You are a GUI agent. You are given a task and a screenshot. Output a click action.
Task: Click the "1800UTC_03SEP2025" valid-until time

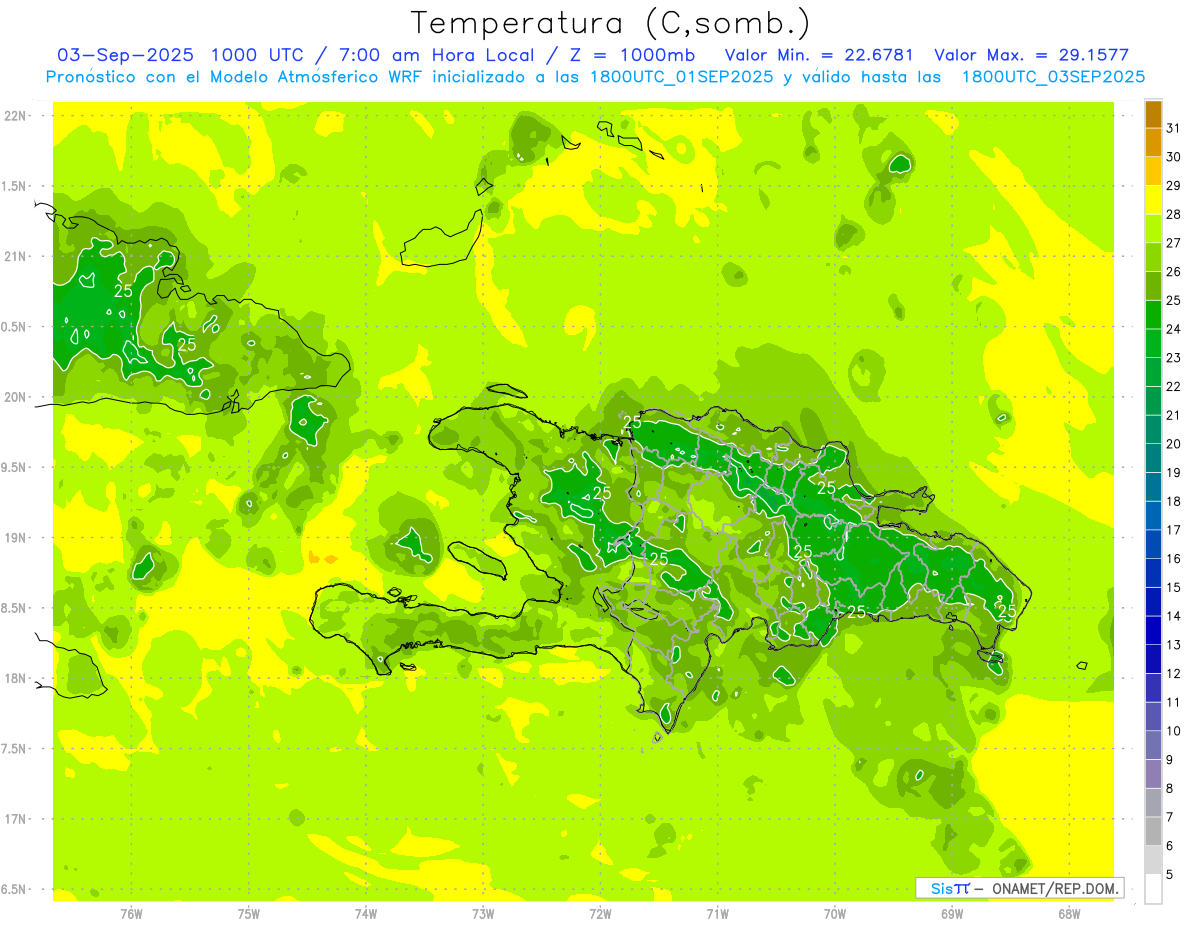click(1053, 77)
